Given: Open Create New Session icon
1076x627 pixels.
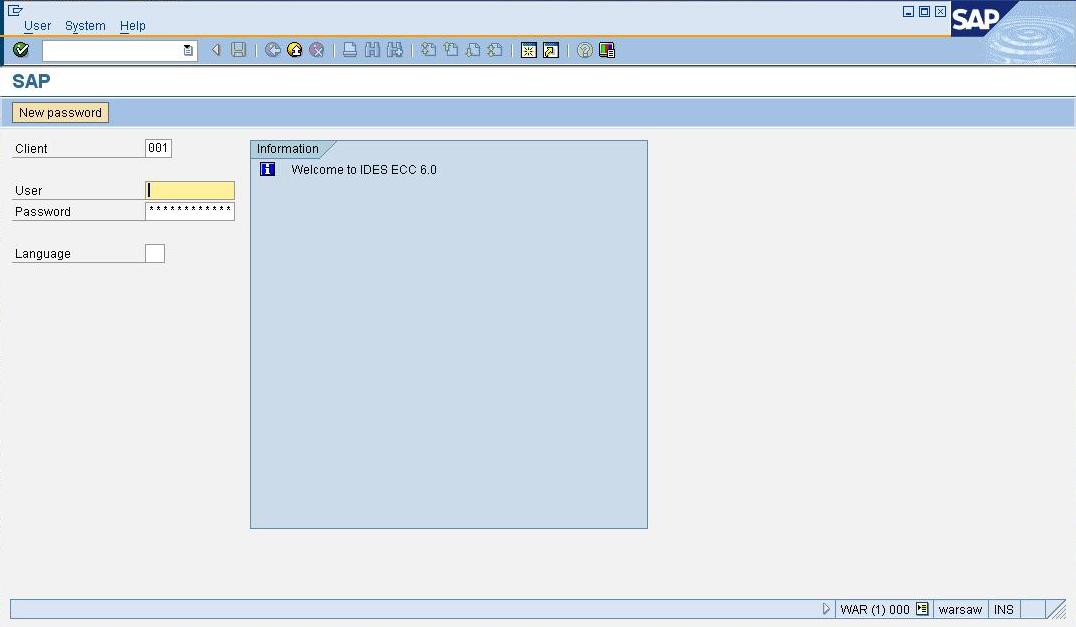Looking at the screenshot, I should (x=529, y=50).
